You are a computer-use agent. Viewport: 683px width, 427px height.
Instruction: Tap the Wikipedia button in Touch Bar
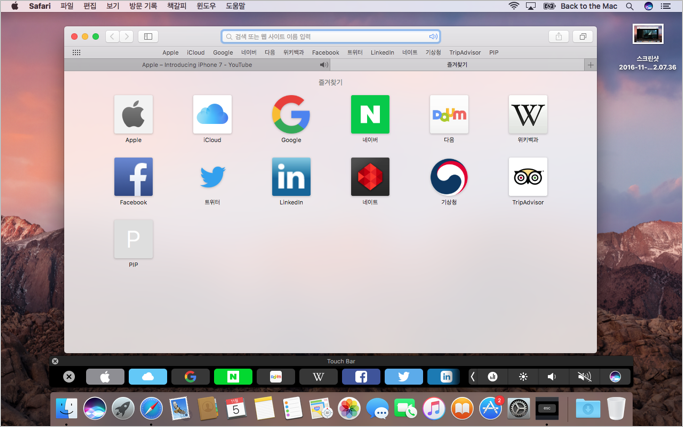pyautogui.click(x=318, y=376)
